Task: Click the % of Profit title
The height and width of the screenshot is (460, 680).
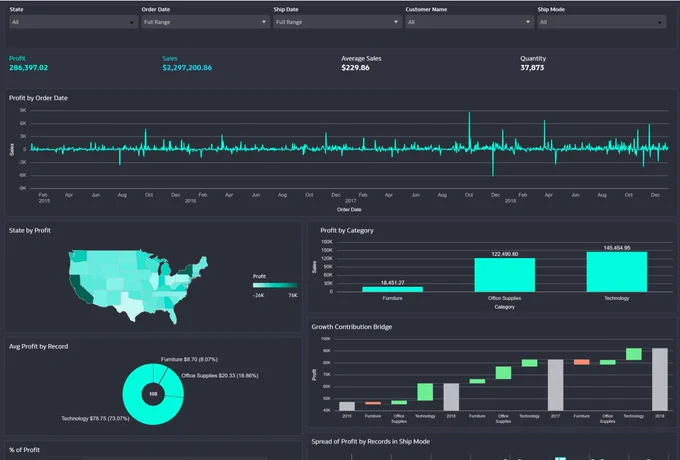Action: 24,450
